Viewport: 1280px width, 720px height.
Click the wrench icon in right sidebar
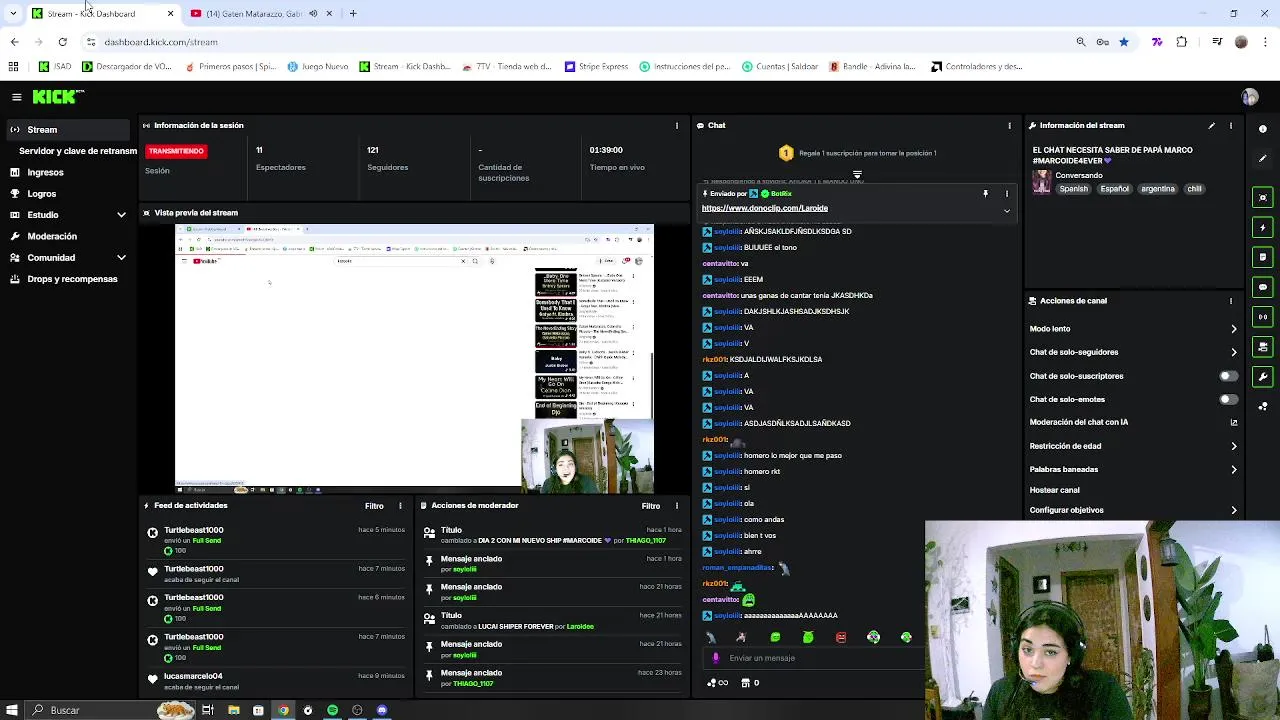point(1263,377)
